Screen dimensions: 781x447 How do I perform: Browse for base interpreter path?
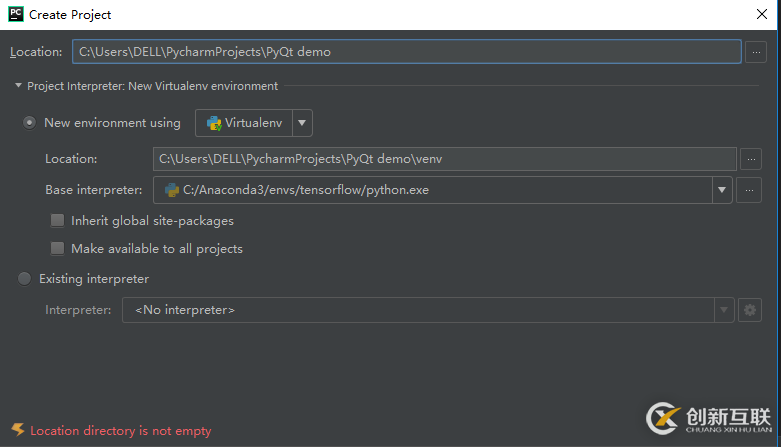[750, 190]
